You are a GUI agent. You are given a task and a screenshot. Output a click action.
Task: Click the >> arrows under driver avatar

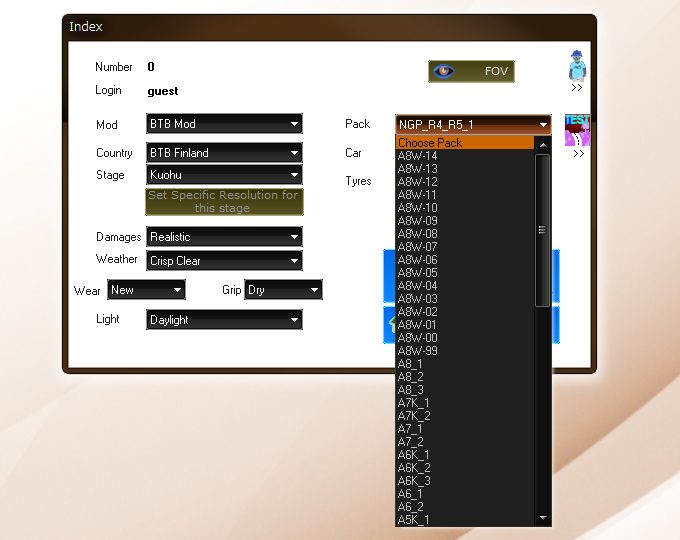pos(577,88)
